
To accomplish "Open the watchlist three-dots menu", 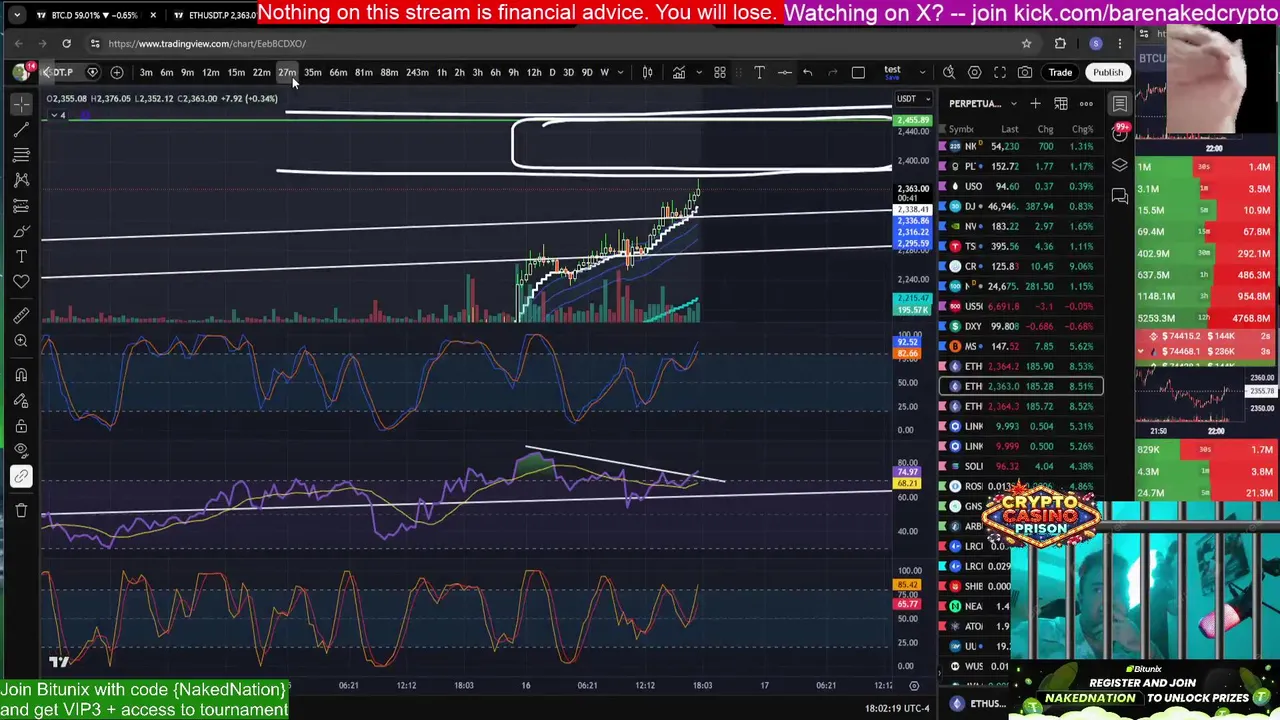I will tap(1086, 104).
